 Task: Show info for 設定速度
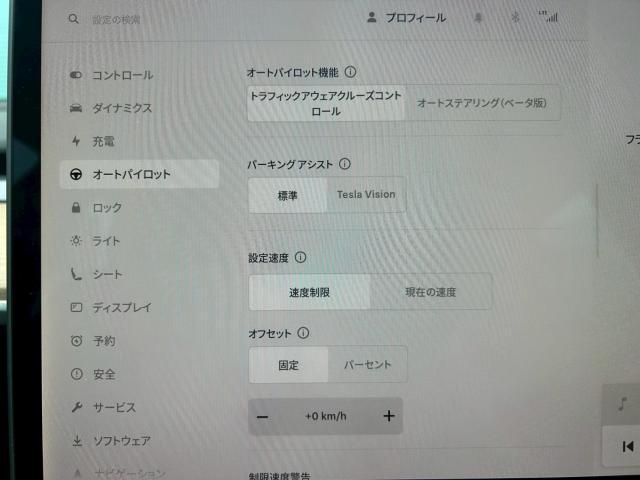(301, 257)
